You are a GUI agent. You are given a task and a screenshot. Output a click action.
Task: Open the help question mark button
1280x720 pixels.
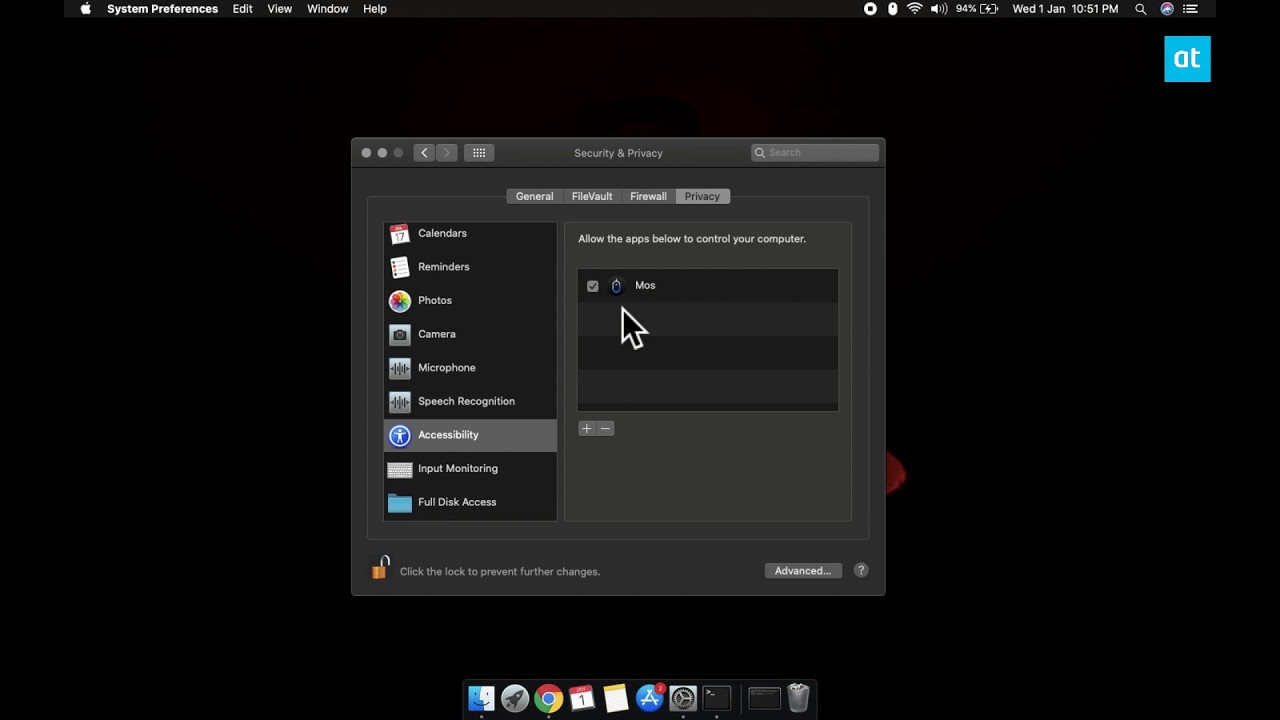861,570
